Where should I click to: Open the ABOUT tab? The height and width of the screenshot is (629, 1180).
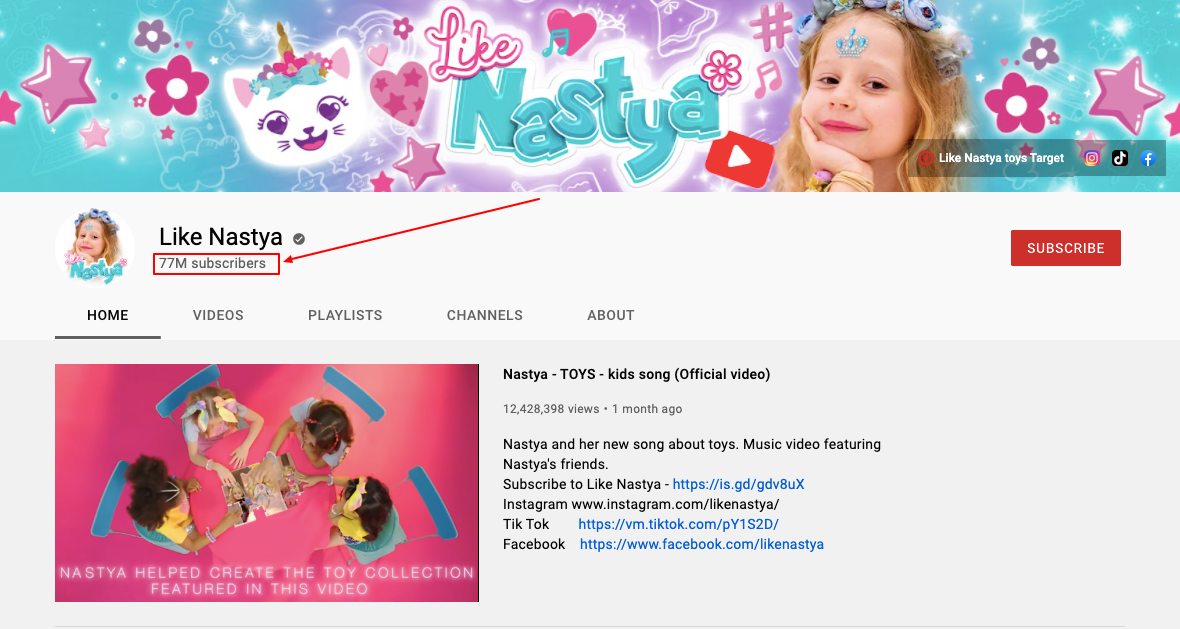point(610,315)
